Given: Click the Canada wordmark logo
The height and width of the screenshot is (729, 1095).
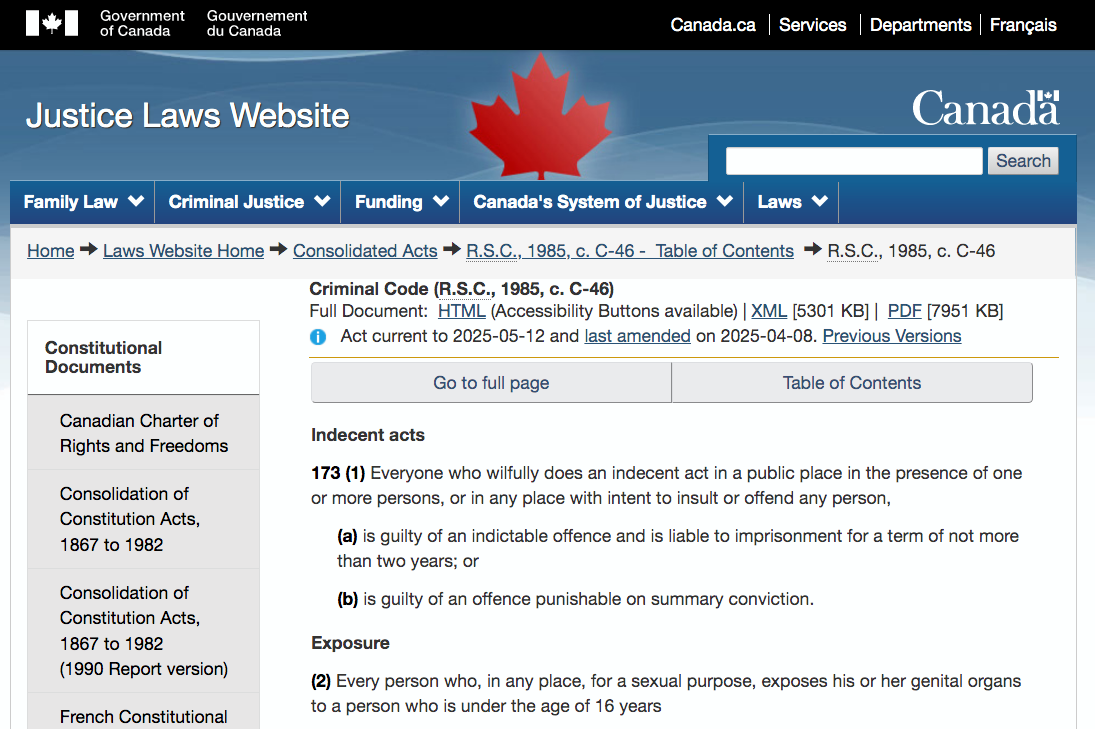Looking at the screenshot, I should tap(985, 108).
